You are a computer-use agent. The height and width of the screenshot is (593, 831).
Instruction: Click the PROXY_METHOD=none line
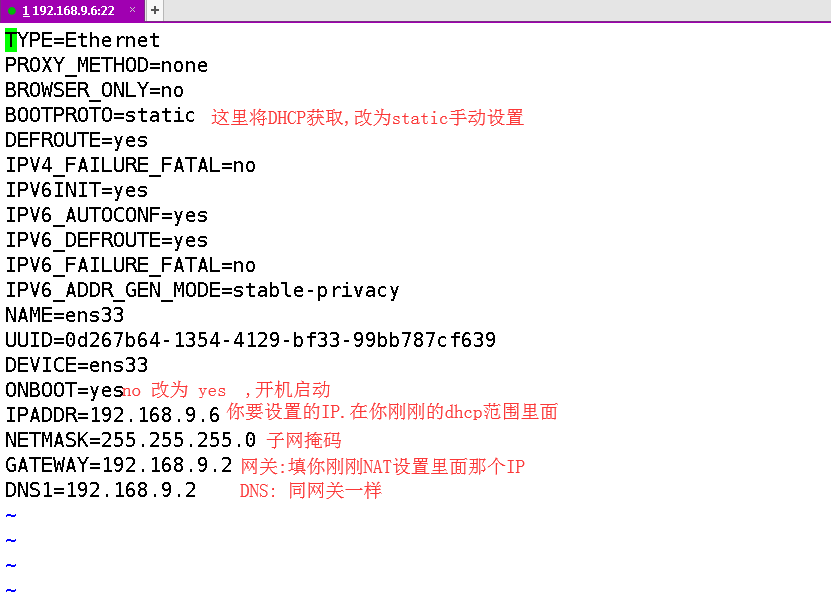[x=106, y=66]
